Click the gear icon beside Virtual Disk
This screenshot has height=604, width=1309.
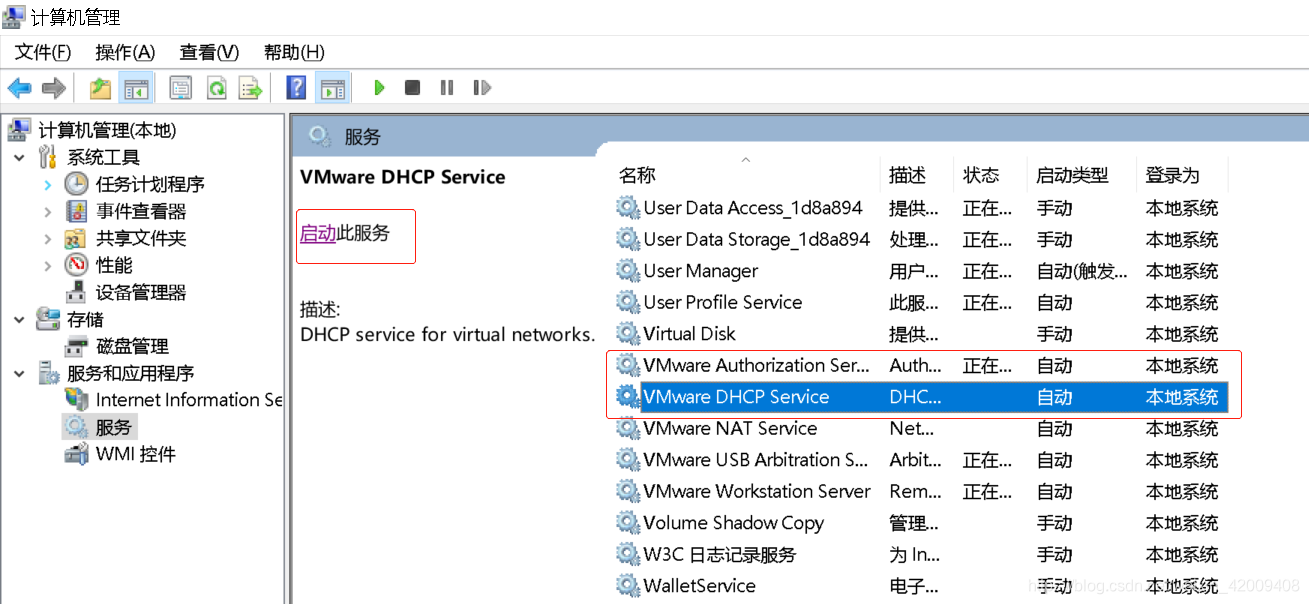click(627, 334)
